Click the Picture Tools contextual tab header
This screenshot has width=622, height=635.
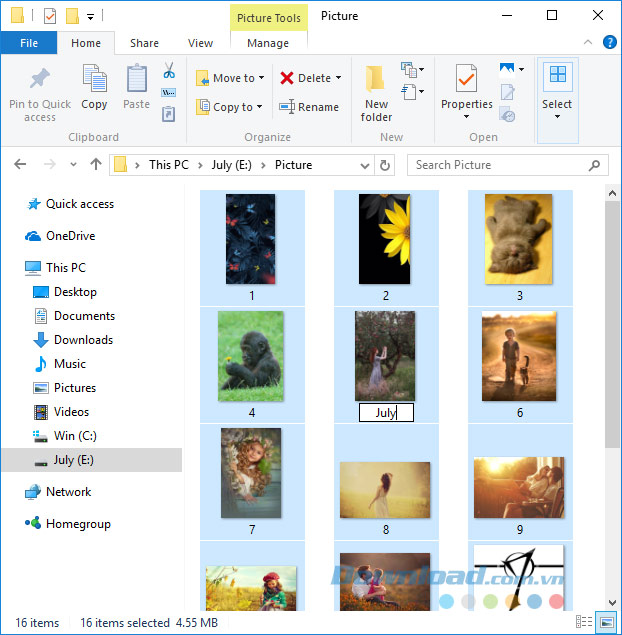point(269,18)
